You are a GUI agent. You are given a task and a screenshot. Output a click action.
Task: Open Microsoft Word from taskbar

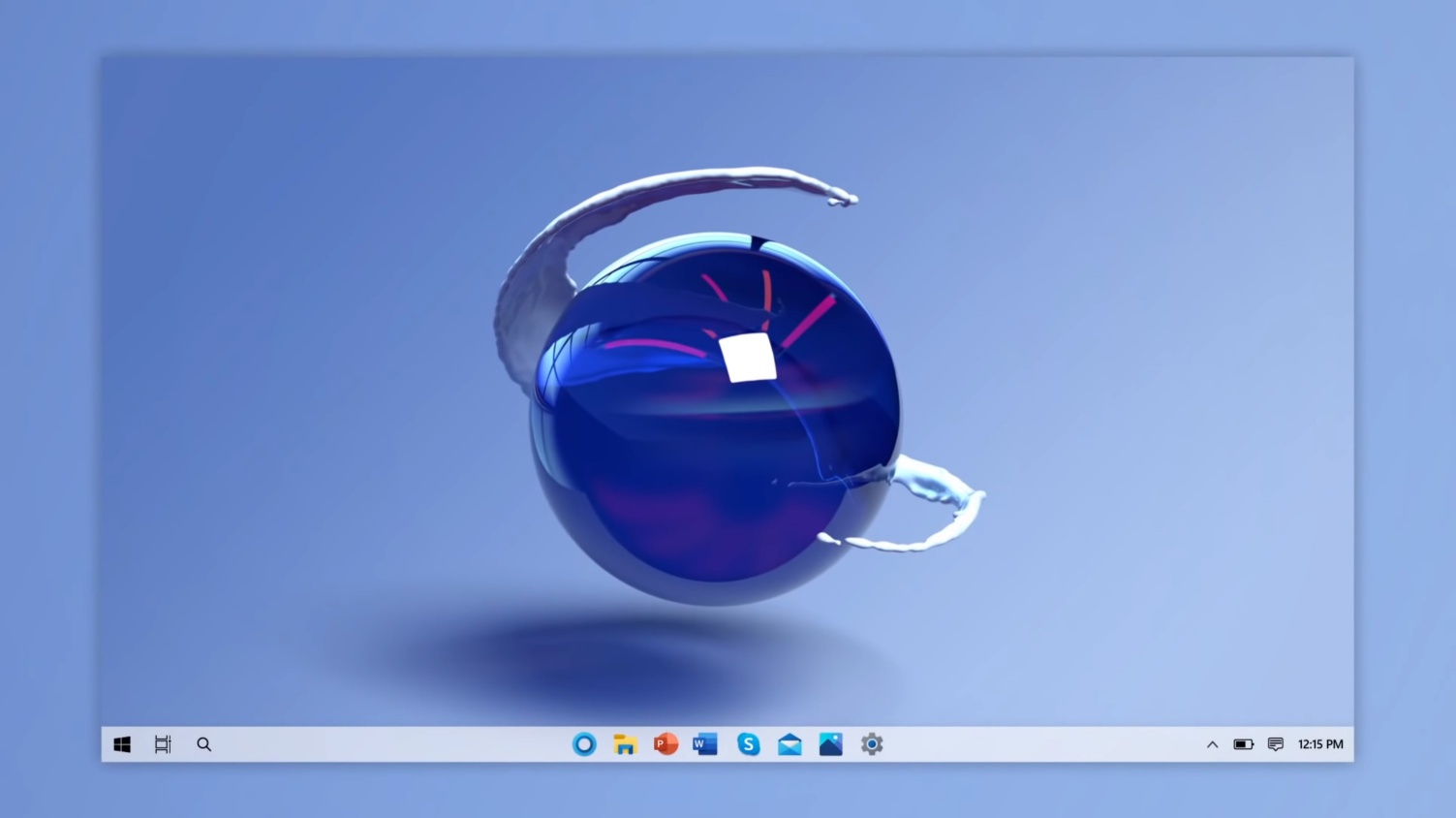tap(705, 744)
